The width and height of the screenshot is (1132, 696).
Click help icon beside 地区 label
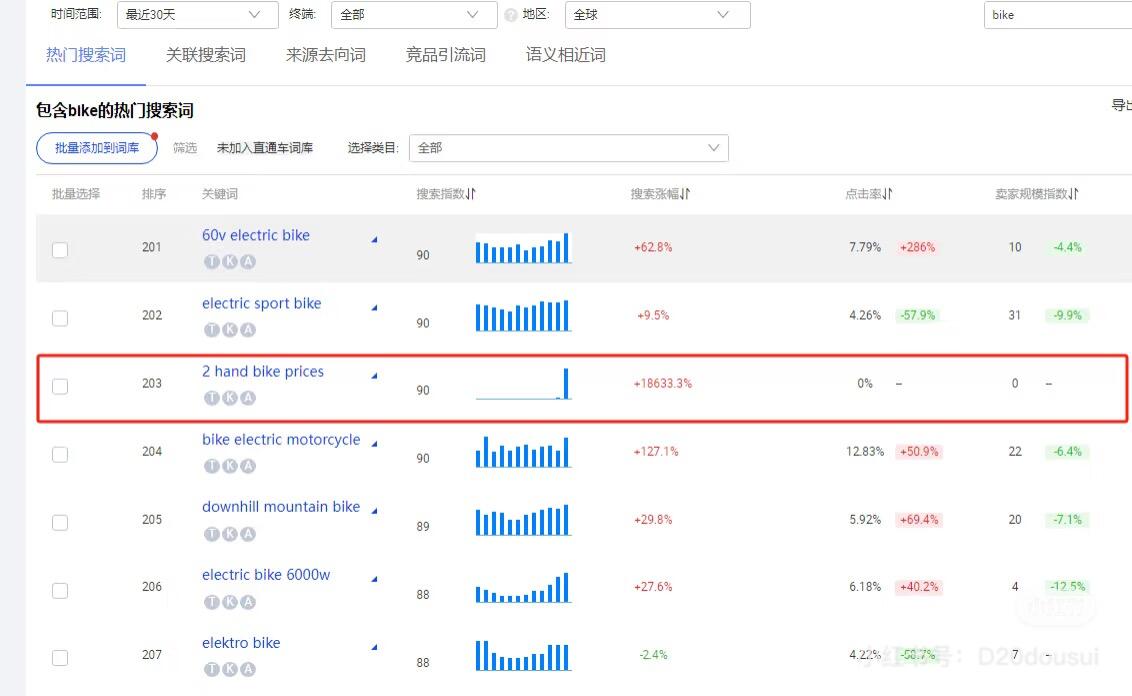click(x=511, y=14)
